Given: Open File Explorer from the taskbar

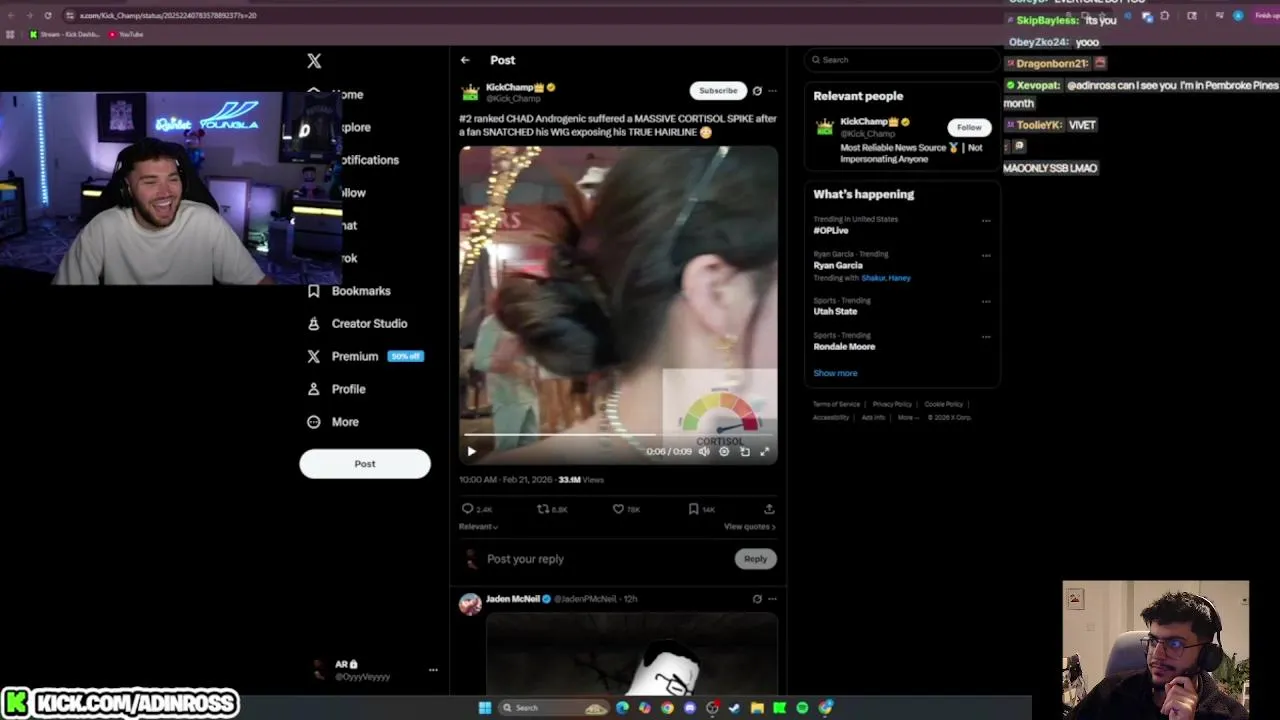Looking at the screenshot, I should (757, 708).
